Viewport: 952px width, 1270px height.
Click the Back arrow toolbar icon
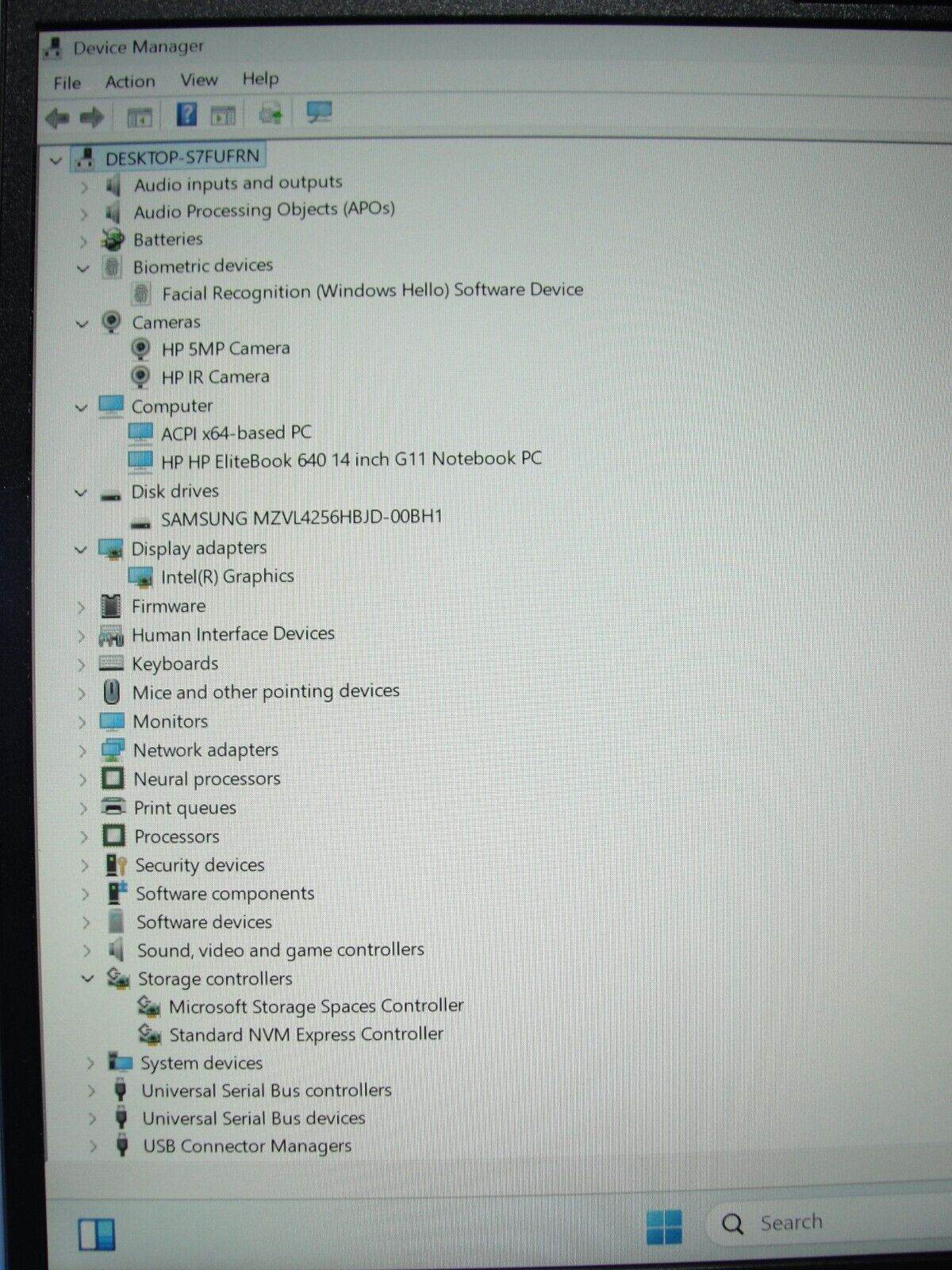click(57, 118)
